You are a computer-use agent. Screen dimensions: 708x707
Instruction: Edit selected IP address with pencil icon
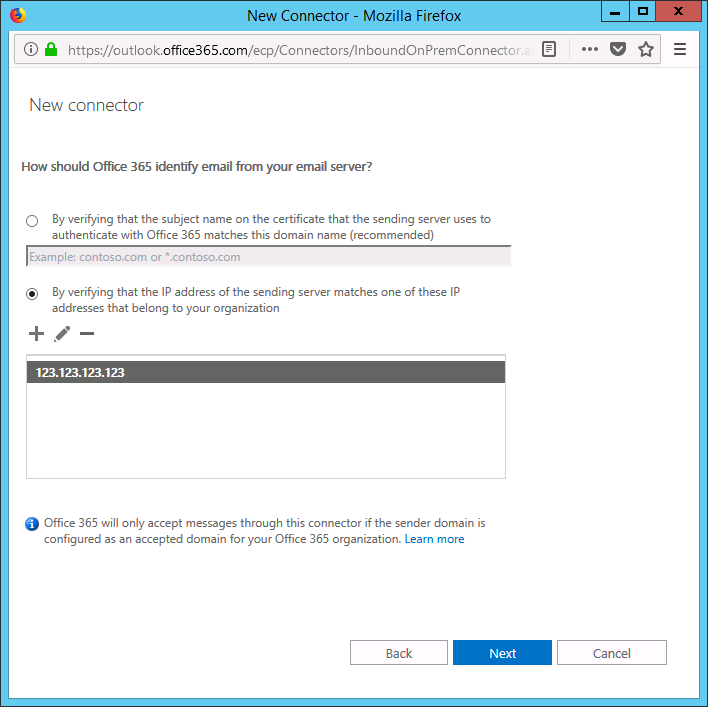62,334
